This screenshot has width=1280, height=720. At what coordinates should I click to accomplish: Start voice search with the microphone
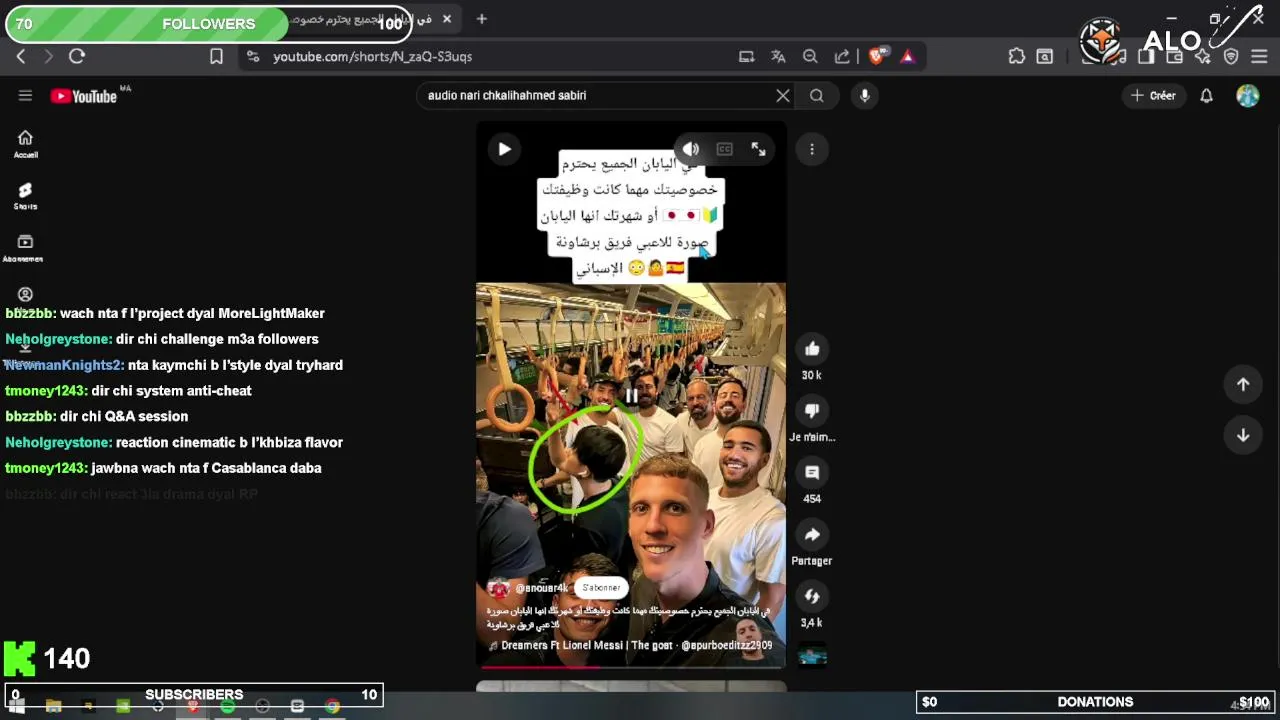865,95
